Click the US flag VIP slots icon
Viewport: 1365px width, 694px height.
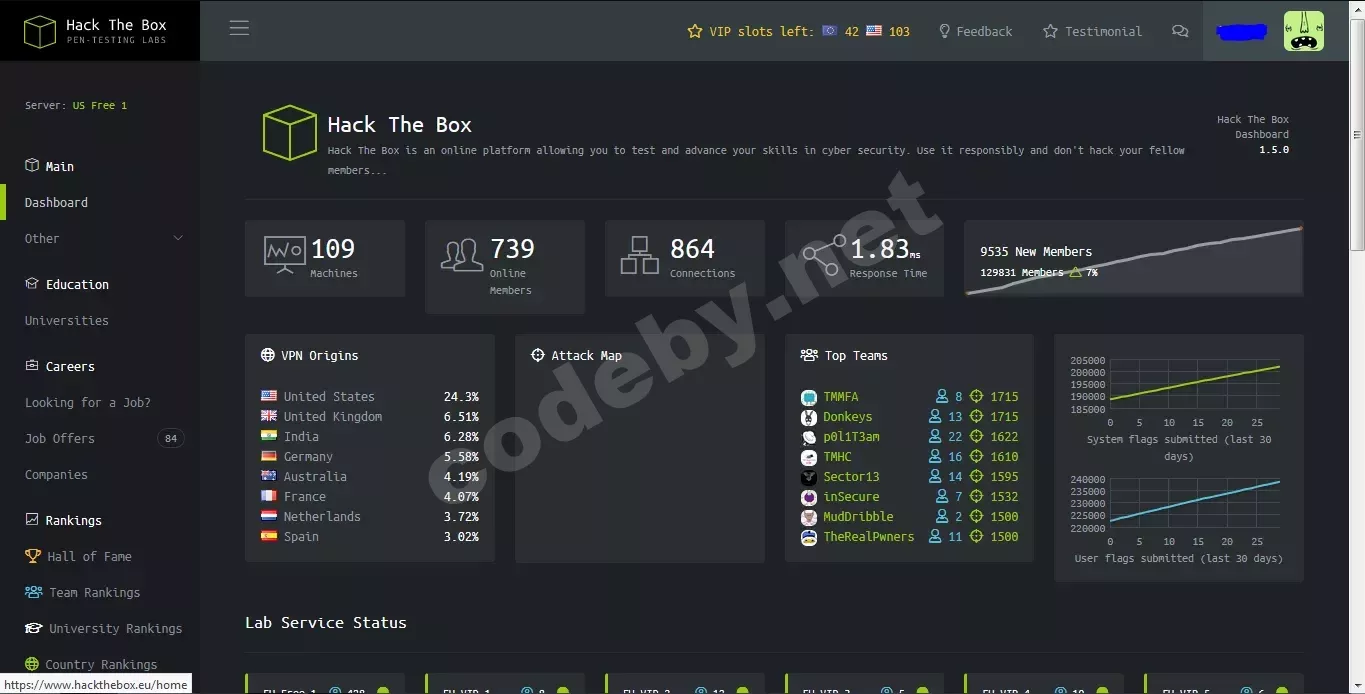(x=874, y=31)
